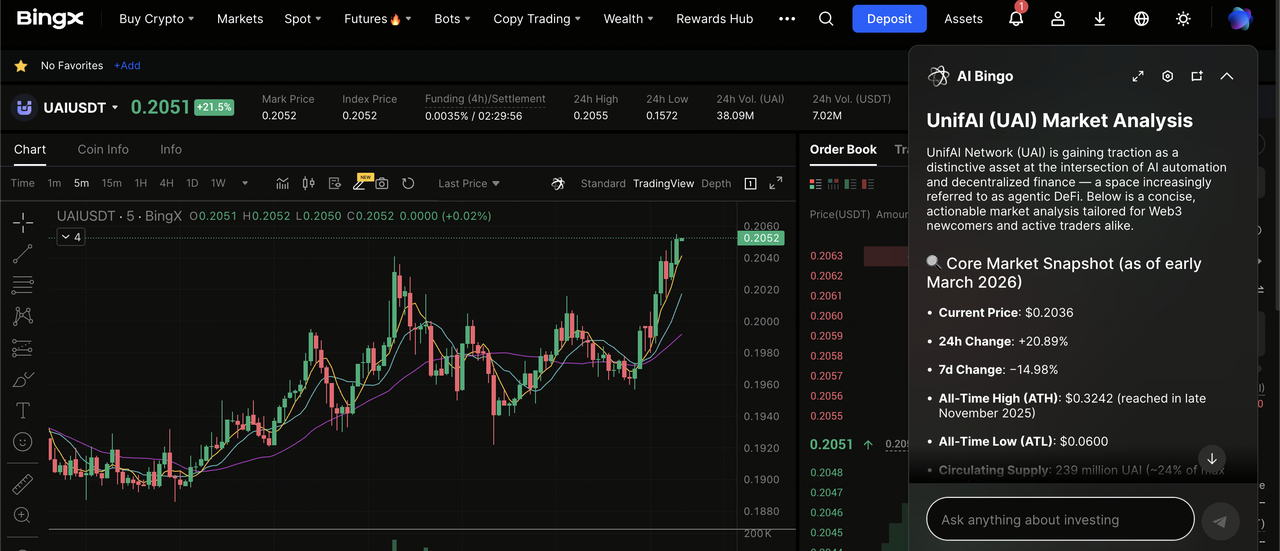
Task: Open the chart indicators icon
Action: (283, 183)
